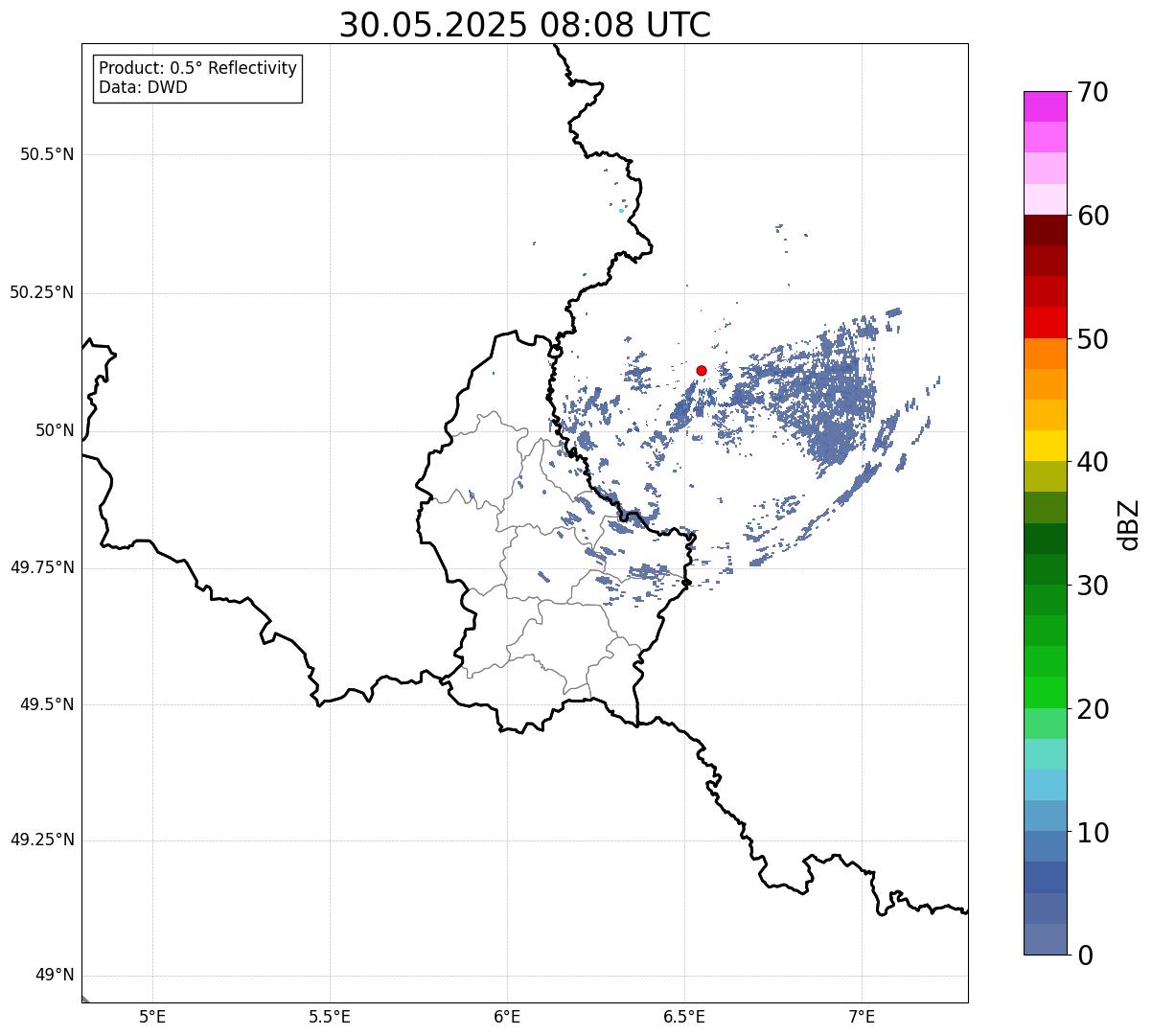Click the 49.5°N latitude label
Viewport: 1152px width, 1036px height.
click(47, 705)
